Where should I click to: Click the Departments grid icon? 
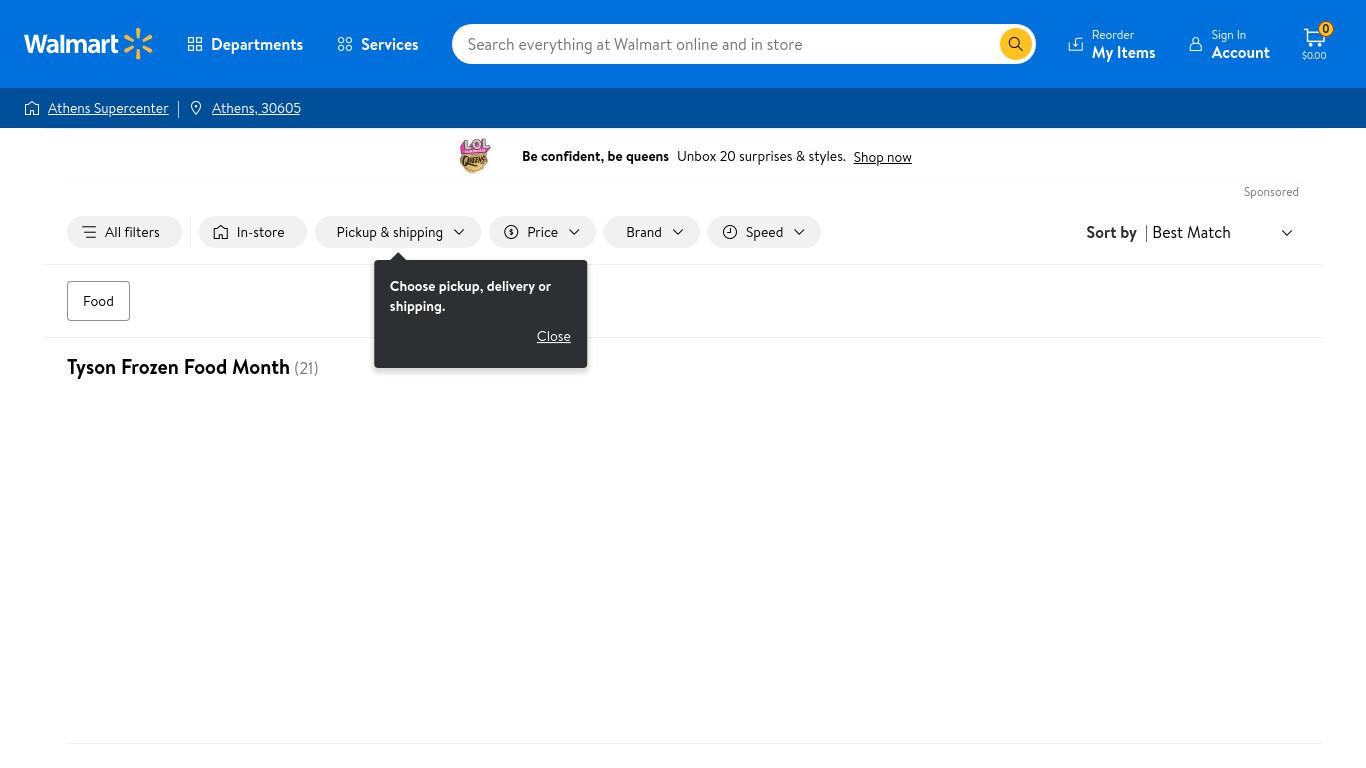(x=195, y=44)
